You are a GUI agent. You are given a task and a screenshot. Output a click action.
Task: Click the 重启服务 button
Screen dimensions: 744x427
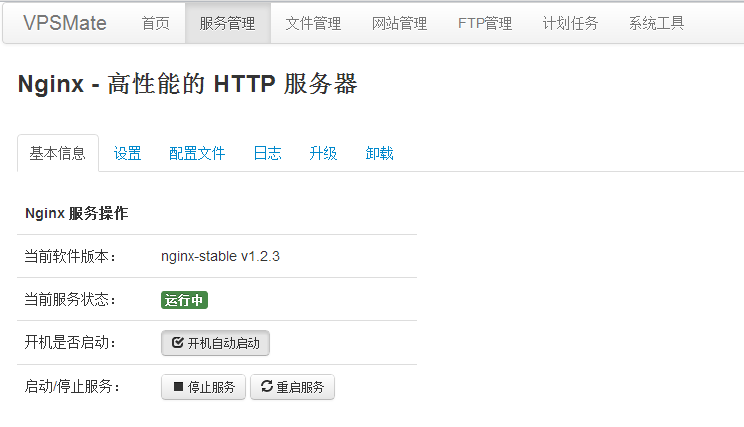[x=292, y=387]
